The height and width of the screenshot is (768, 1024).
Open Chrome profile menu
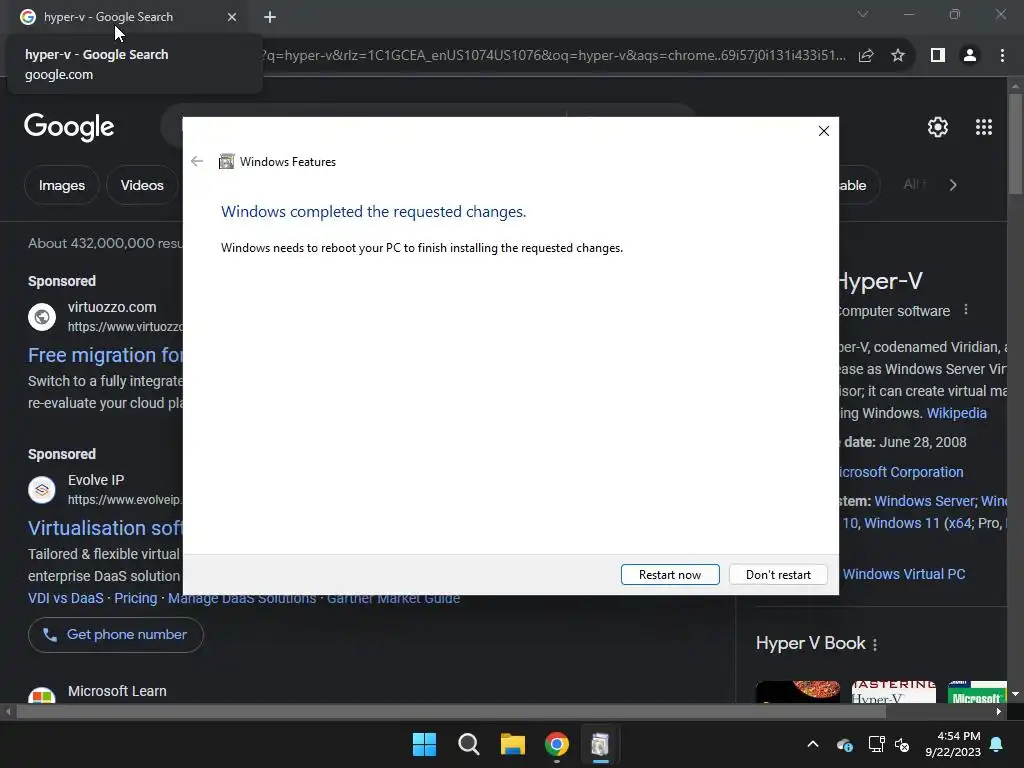pos(970,56)
